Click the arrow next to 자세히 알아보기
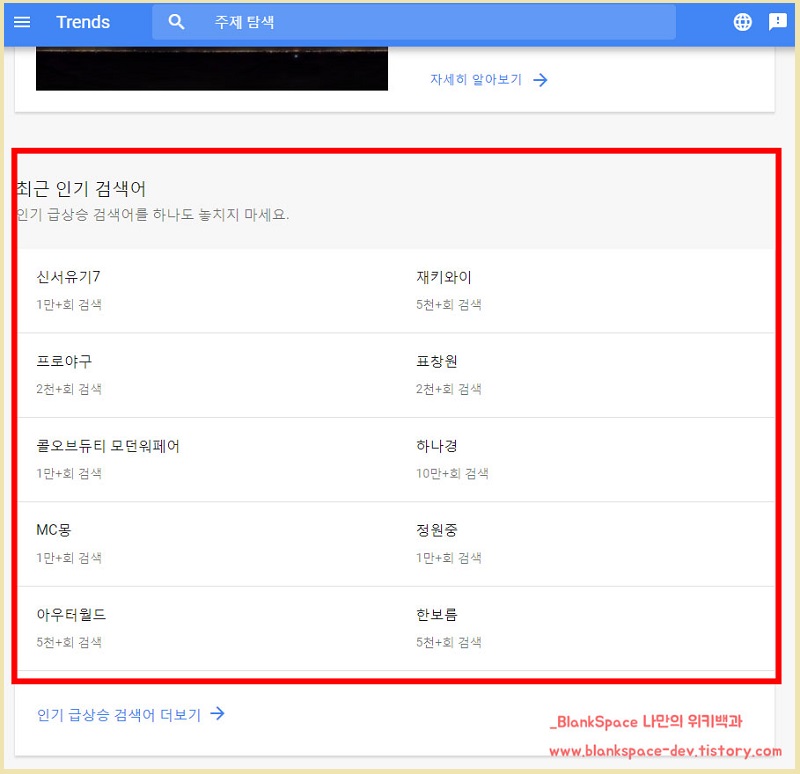 540,80
